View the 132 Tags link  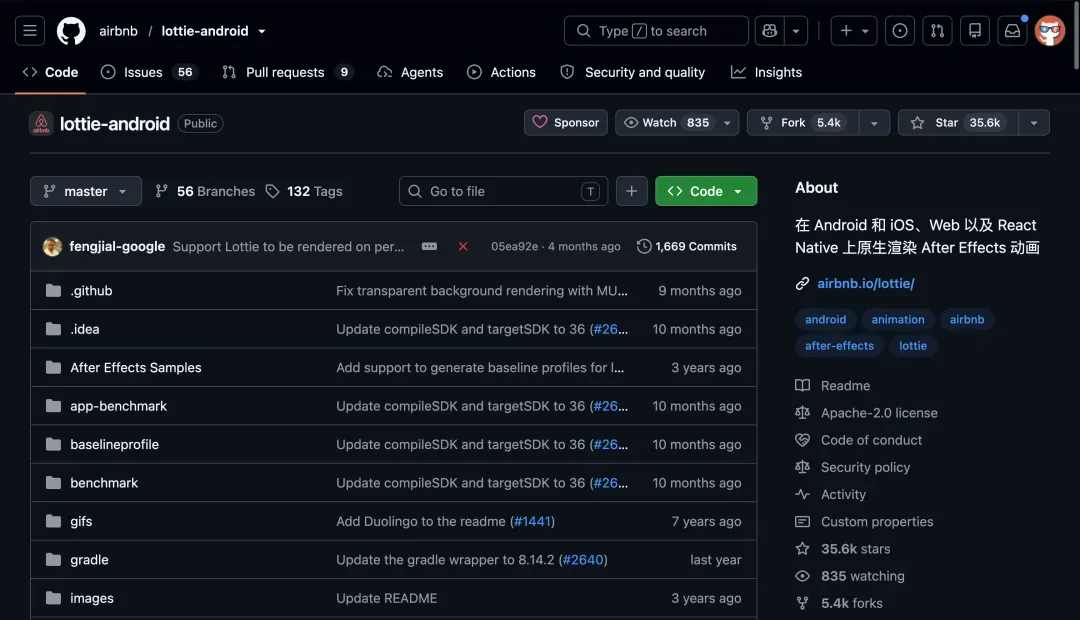pyautogui.click(x=304, y=192)
